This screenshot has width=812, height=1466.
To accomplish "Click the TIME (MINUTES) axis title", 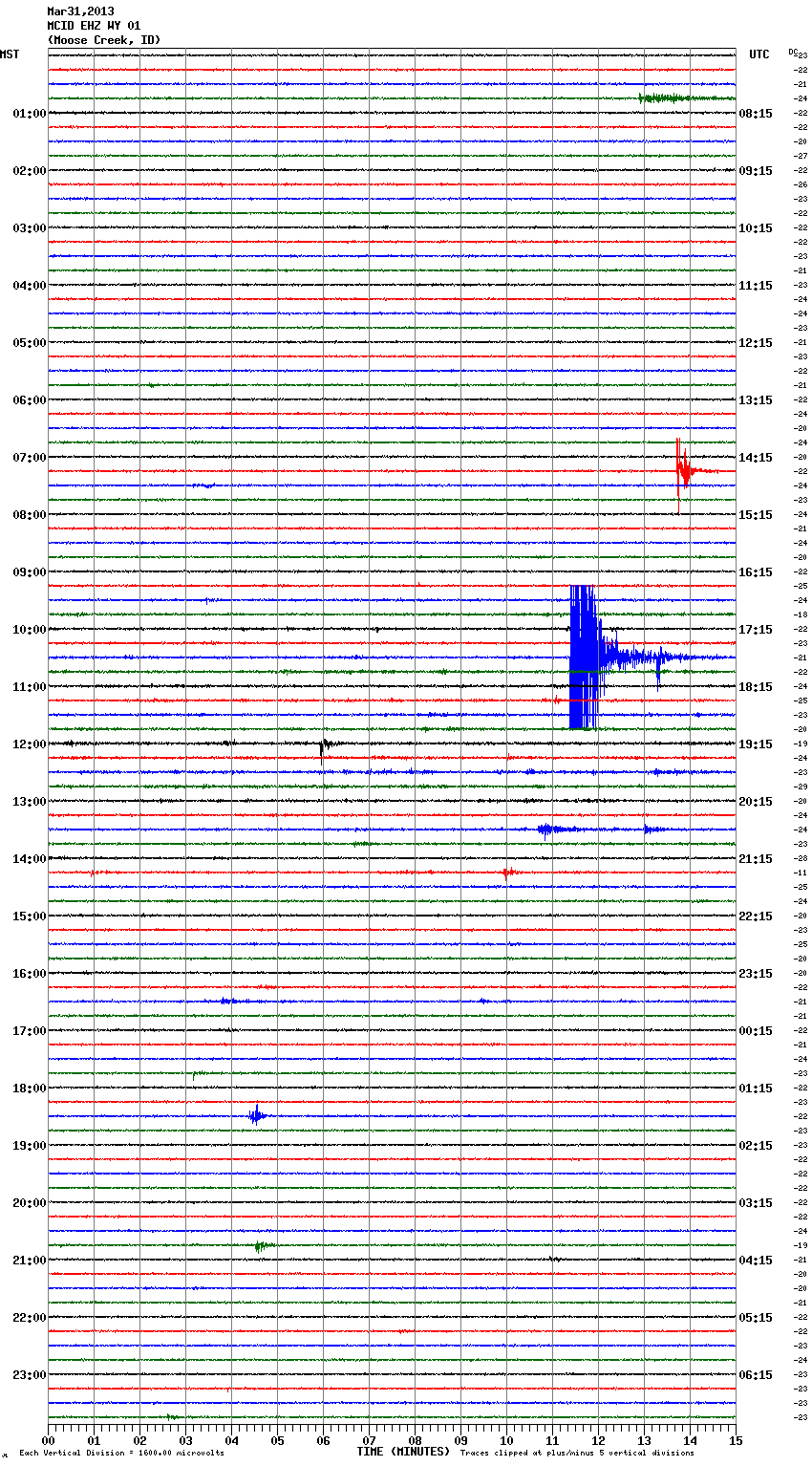I will point(403,1452).
